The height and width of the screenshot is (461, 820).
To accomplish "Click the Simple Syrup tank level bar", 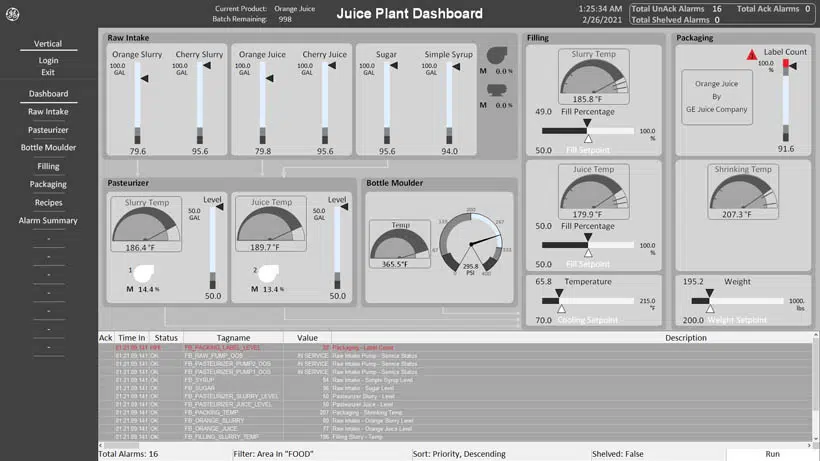I will [x=449, y=103].
